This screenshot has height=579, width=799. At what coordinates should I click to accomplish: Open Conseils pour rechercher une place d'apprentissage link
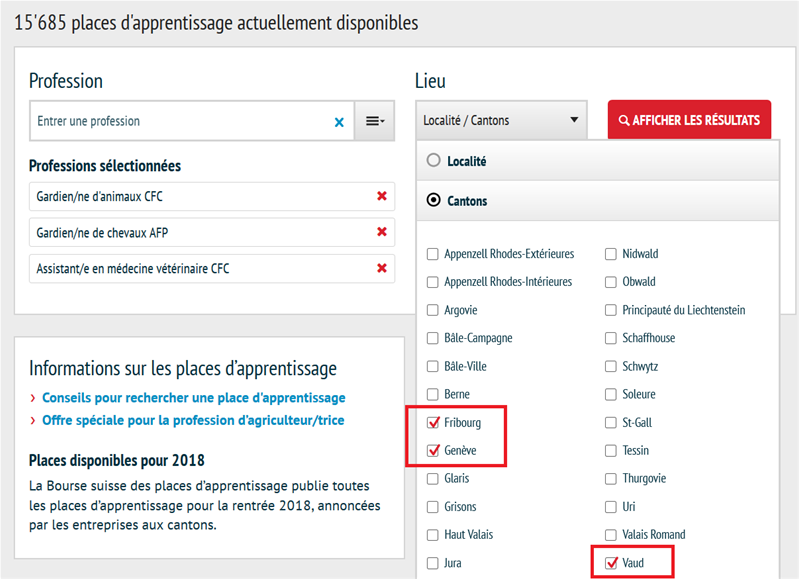[193, 398]
